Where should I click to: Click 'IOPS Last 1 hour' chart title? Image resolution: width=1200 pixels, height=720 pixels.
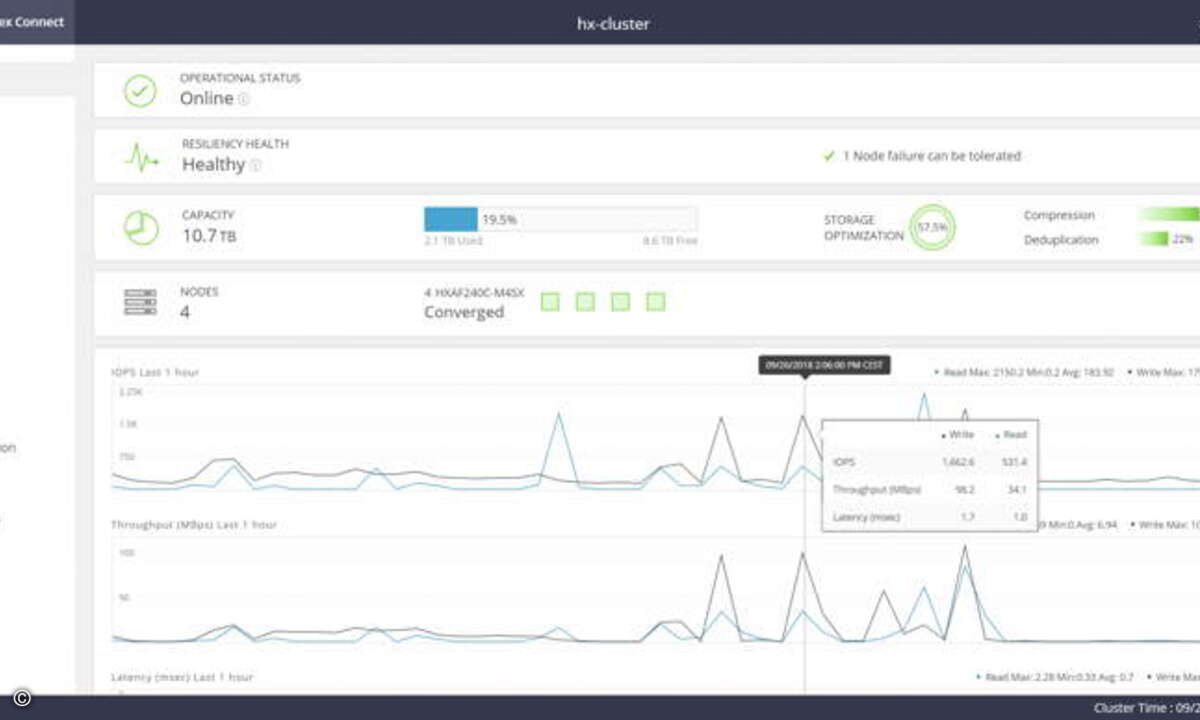point(155,372)
